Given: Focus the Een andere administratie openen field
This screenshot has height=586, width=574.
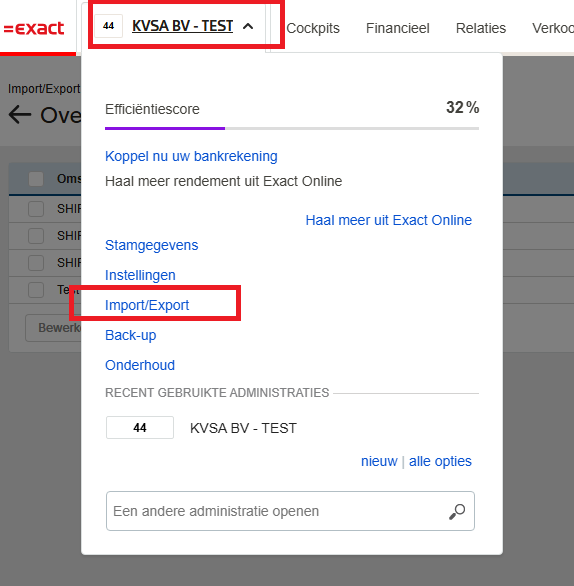Looking at the screenshot, I should click(290, 511).
